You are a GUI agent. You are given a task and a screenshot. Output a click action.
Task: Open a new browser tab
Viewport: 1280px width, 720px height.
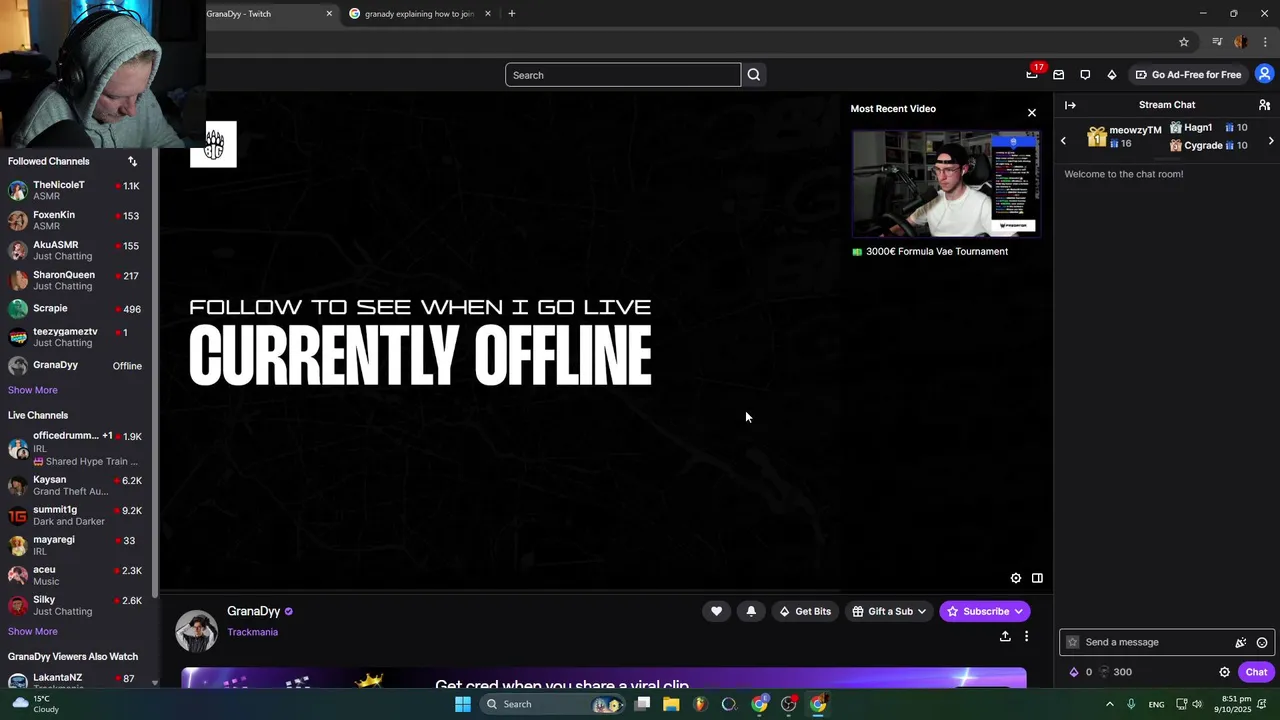point(511,14)
